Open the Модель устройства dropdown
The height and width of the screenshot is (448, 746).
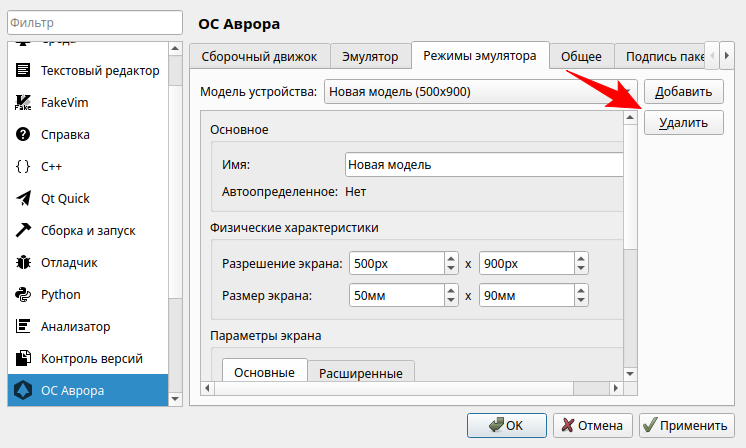(481, 92)
